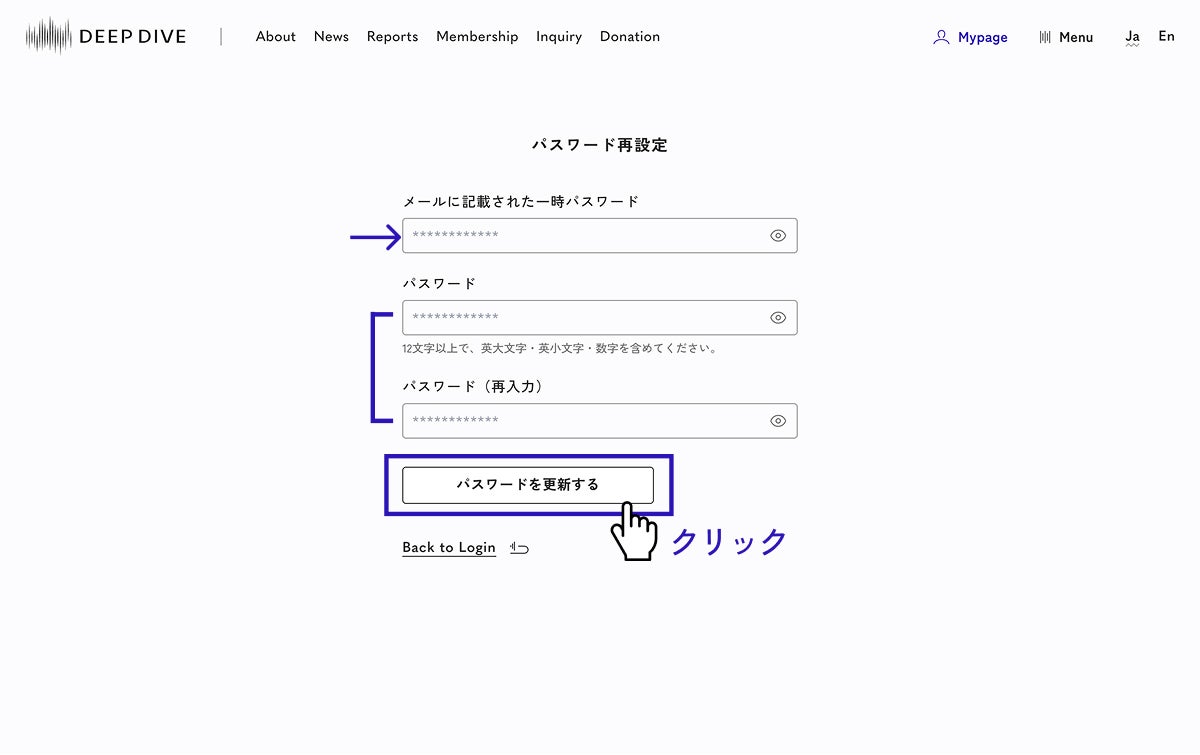Follow the Back to Login link

449,547
